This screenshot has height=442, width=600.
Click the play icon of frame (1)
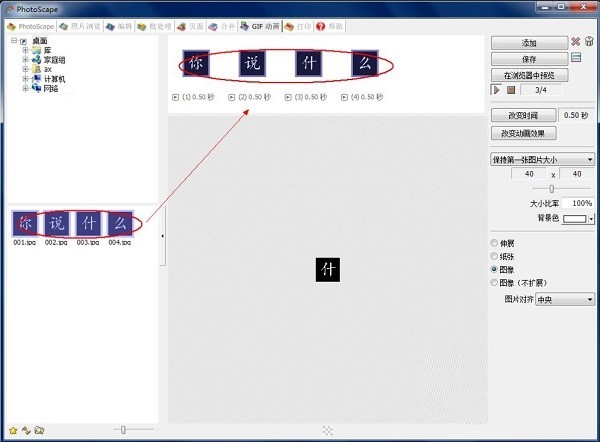(176, 97)
